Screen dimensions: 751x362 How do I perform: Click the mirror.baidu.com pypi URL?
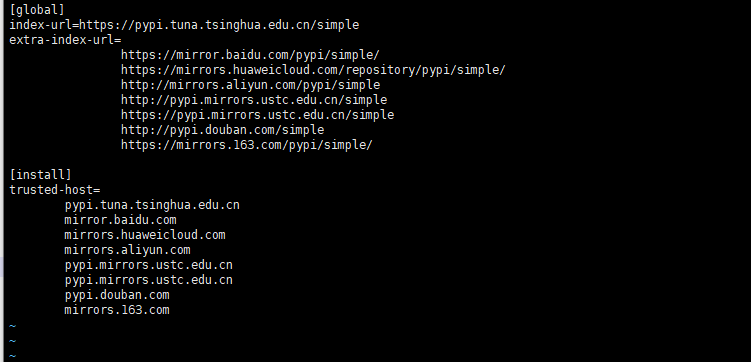pos(250,55)
